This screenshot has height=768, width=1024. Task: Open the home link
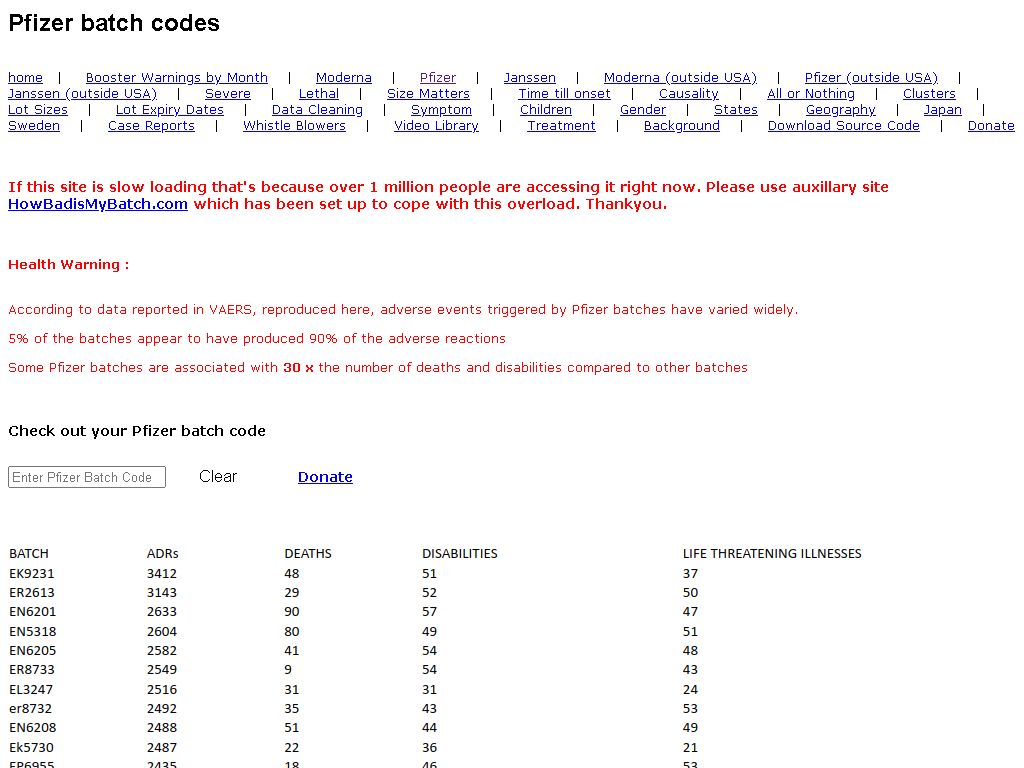tap(25, 78)
